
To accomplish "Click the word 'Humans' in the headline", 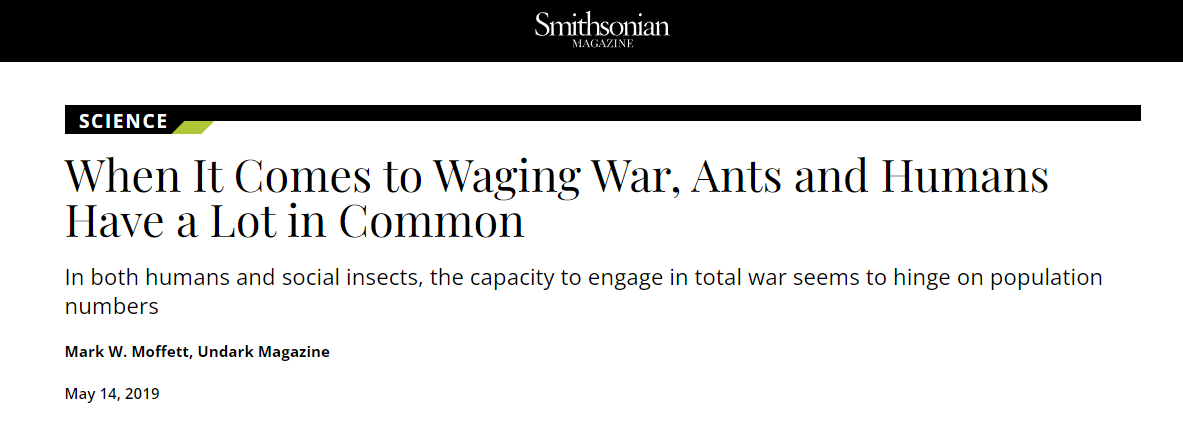I will click(x=966, y=176).
